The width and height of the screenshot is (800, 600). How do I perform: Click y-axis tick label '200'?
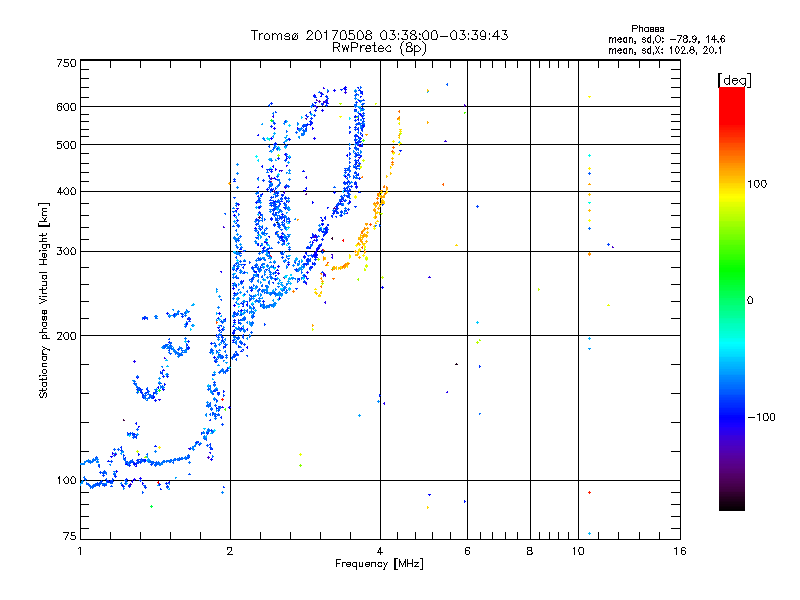pos(66,336)
